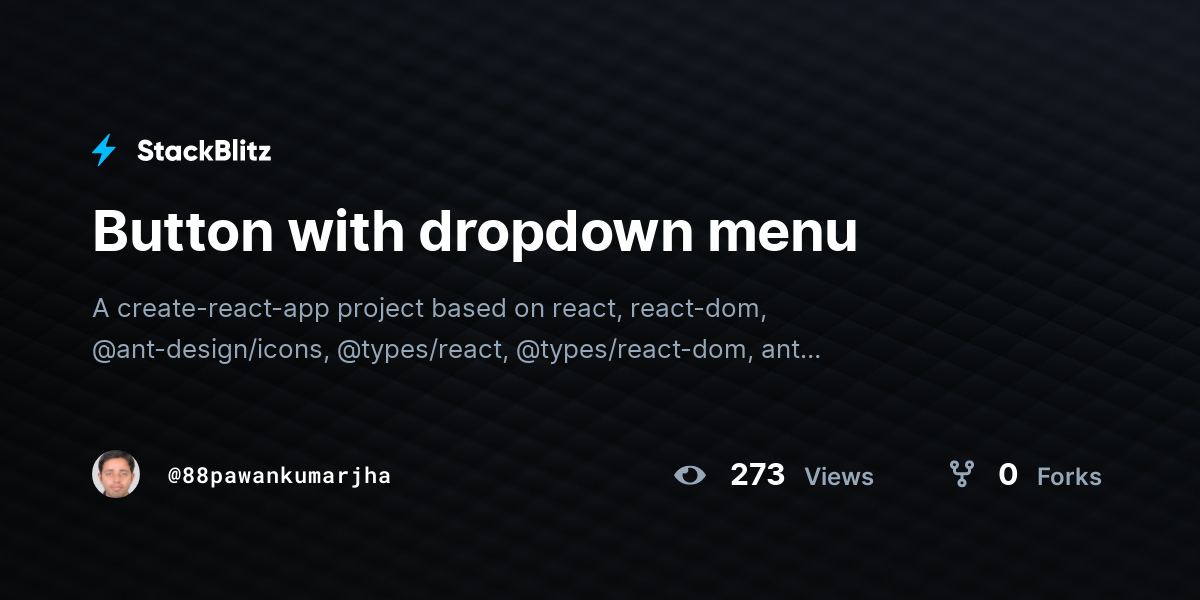Image resolution: width=1200 pixels, height=600 pixels.
Task: Click the 273 views number
Action: point(758,475)
